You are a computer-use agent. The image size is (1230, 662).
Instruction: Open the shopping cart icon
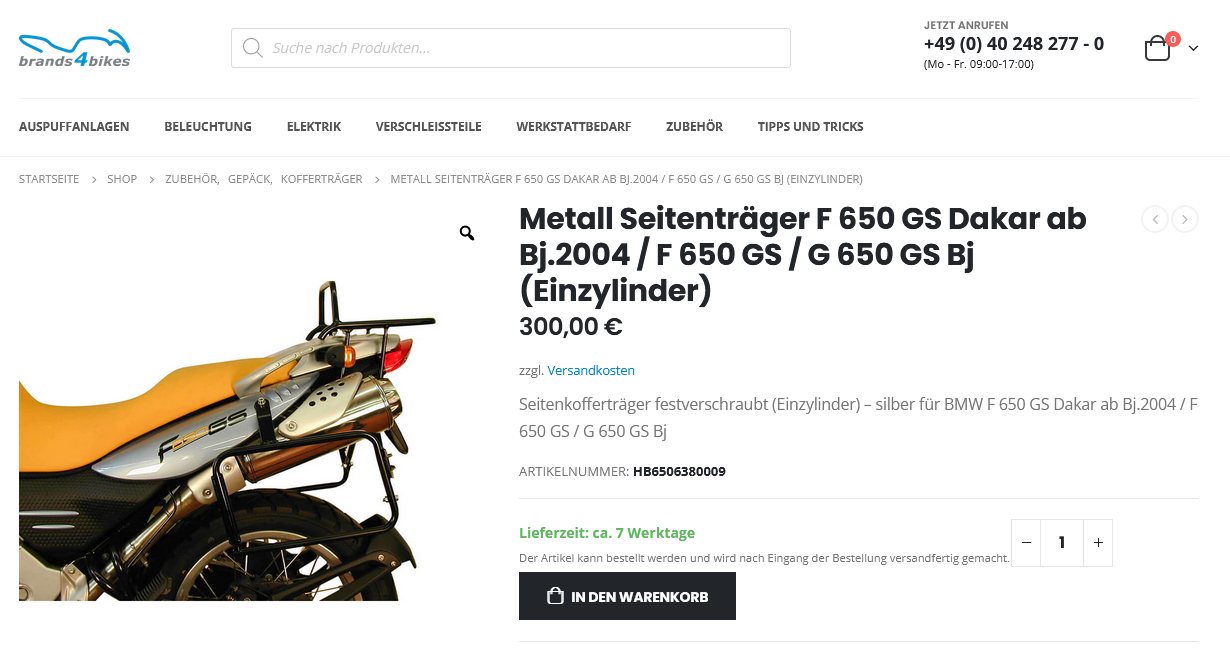(1158, 48)
